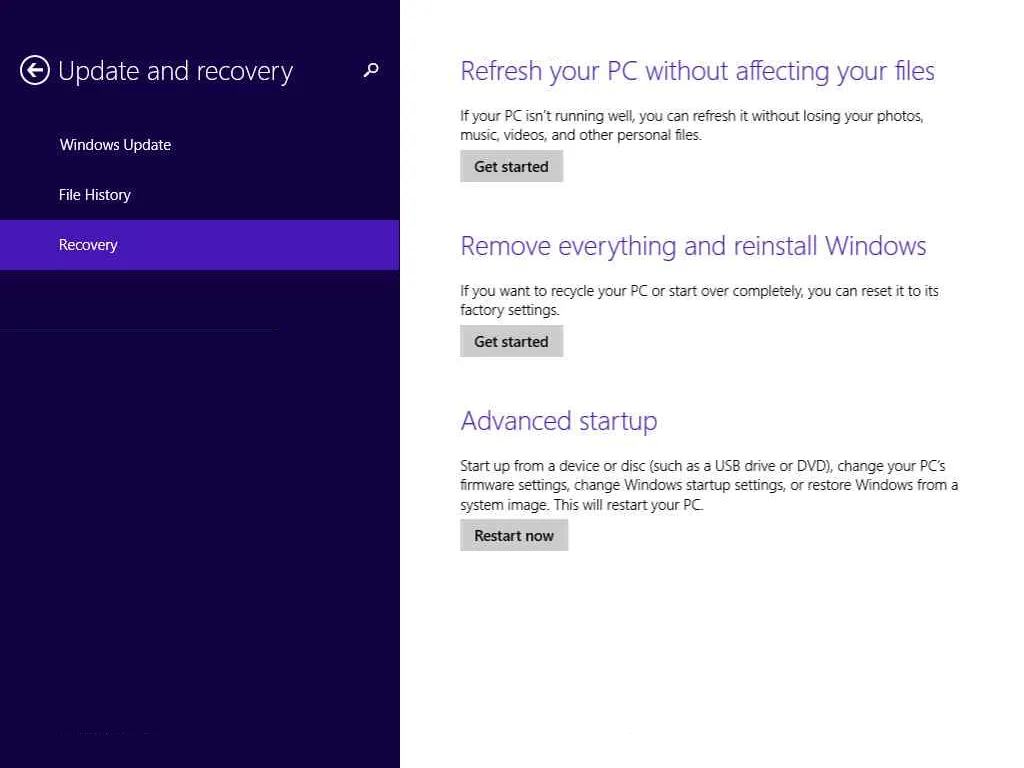The height and width of the screenshot is (768, 1024).
Task: Click the Update and recovery page title
Action: click(x=176, y=72)
